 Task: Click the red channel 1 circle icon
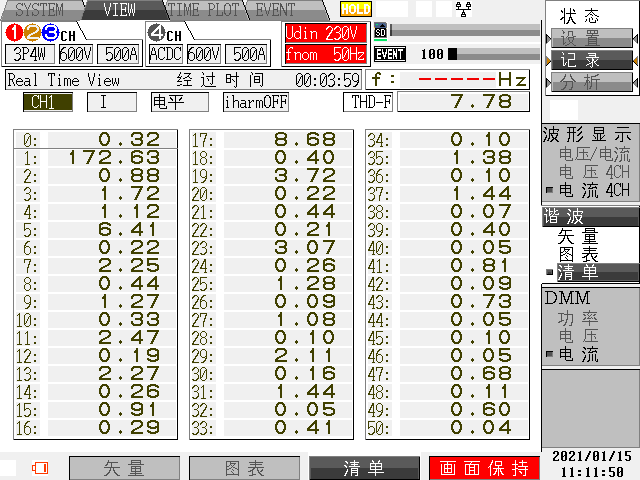coord(14,33)
